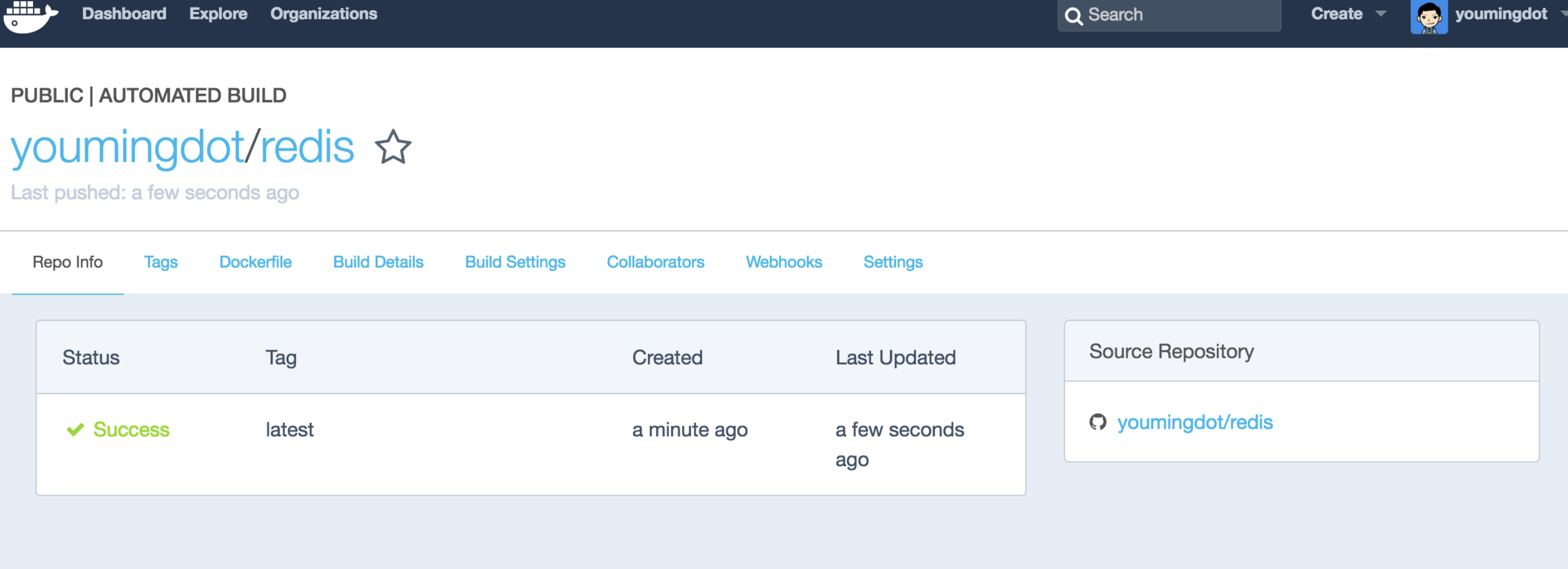
Task: View the Build Details tab
Action: tap(378, 262)
